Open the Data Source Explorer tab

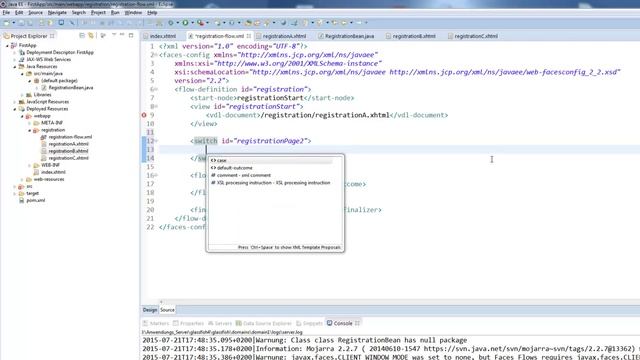coord(264,323)
